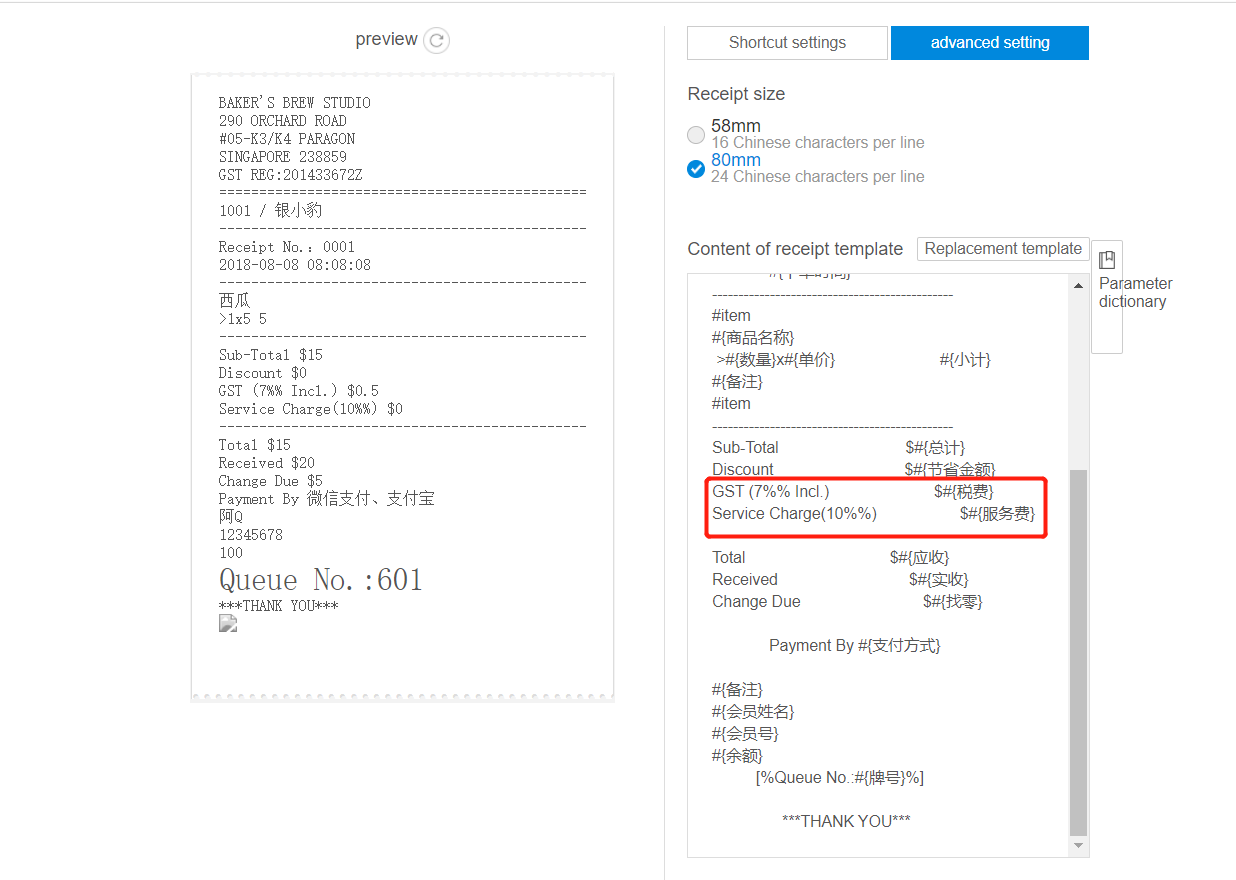This screenshot has height=880, width=1236.
Task: Click "Service Charge(10%%)" in template editor
Action: (794, 514)
